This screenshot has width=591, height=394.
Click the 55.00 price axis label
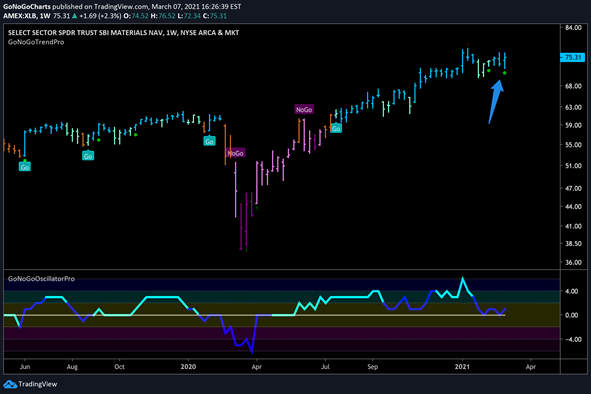pos(573,144)
